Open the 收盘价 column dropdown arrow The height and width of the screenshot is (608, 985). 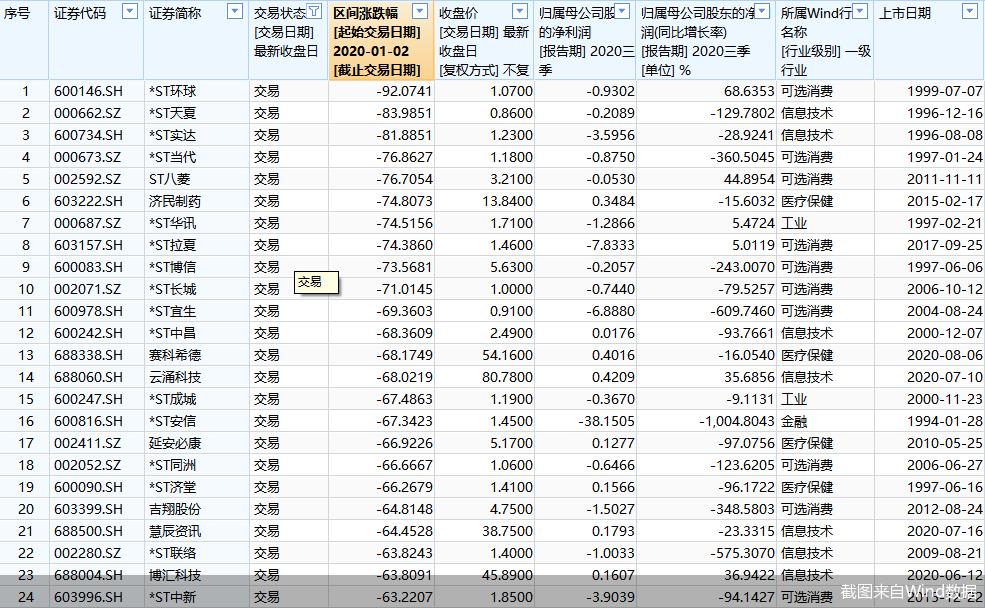pos(520,11)
